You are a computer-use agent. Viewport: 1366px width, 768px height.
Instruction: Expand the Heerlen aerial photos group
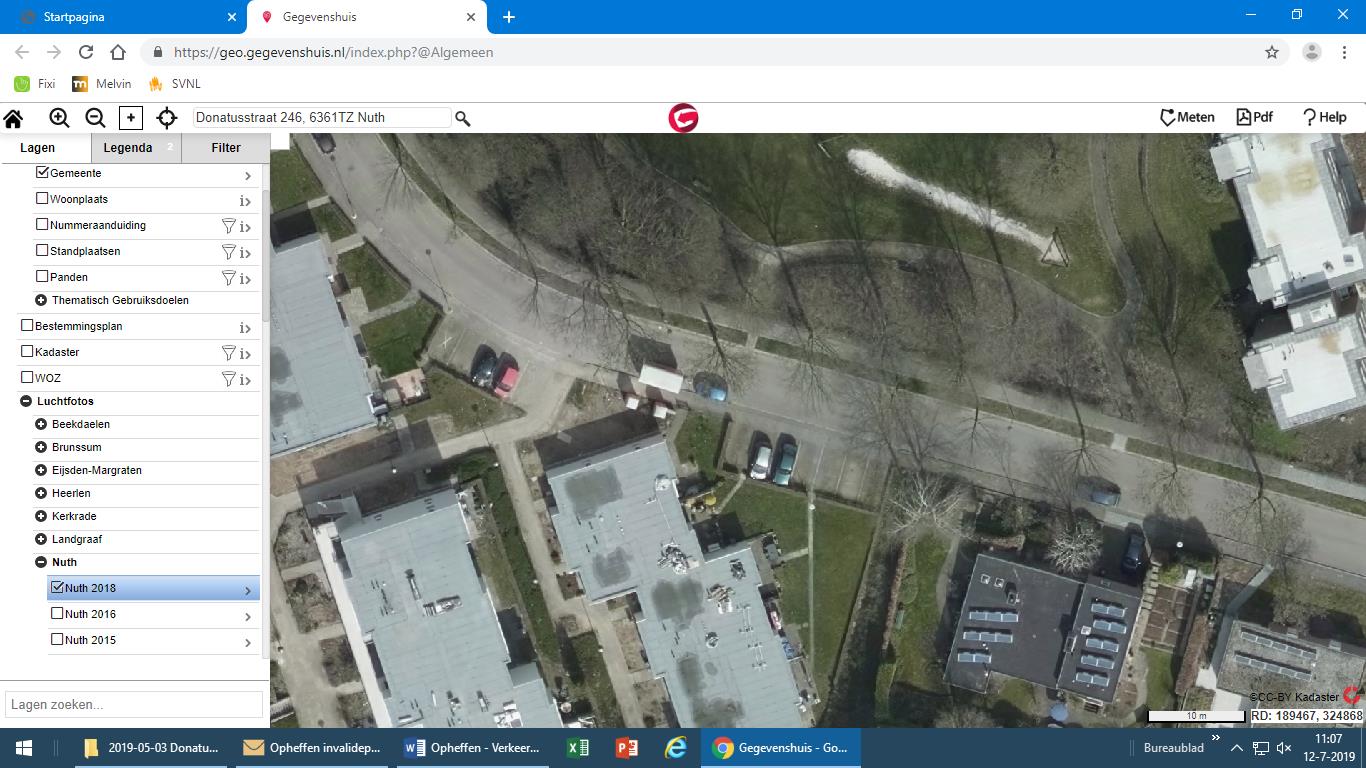41,493
